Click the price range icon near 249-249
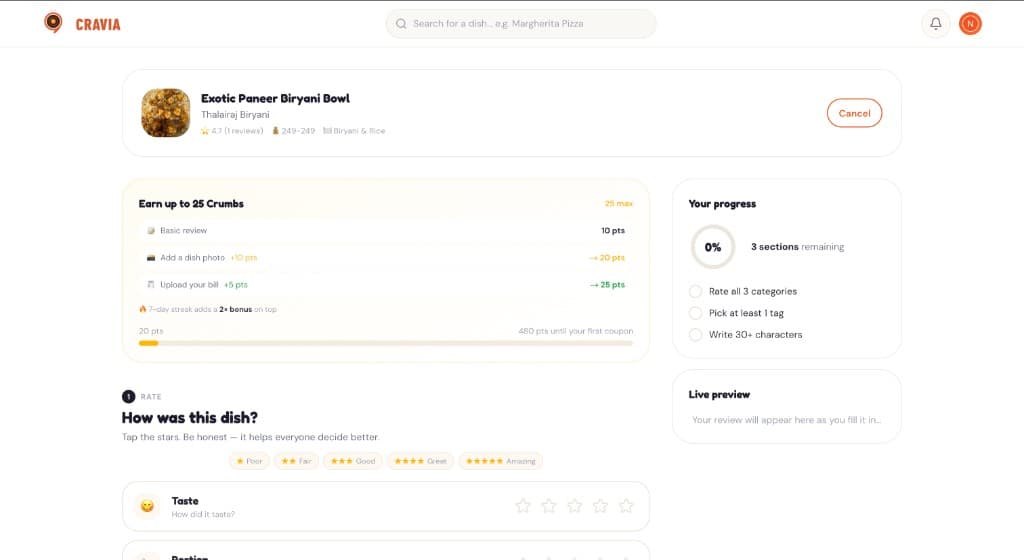This screenshot has width=1024, height=560. coord(276,131)
